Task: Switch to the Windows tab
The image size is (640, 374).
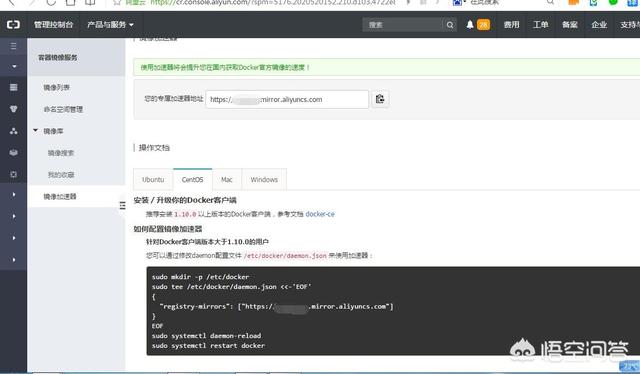Action: [x=264, y=180]
